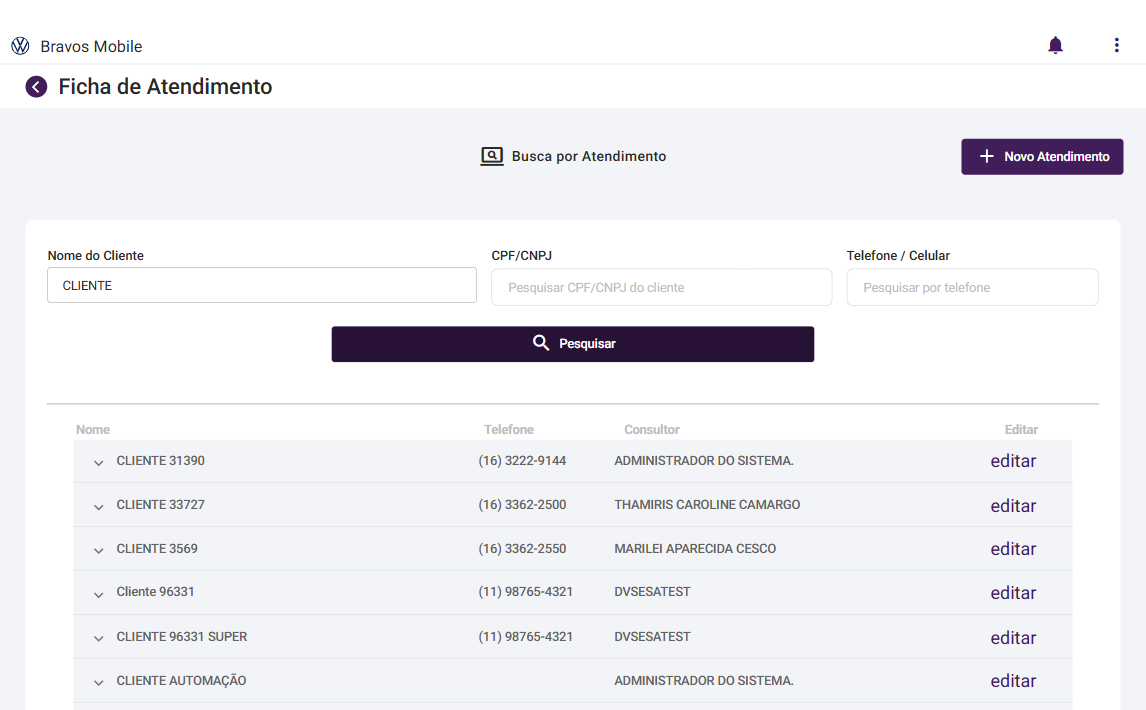Image resolution: width=1146 pixels, height=710 pixels.
Task: Click editar for CLIENTE 31390
Action: click(1013, 461)
